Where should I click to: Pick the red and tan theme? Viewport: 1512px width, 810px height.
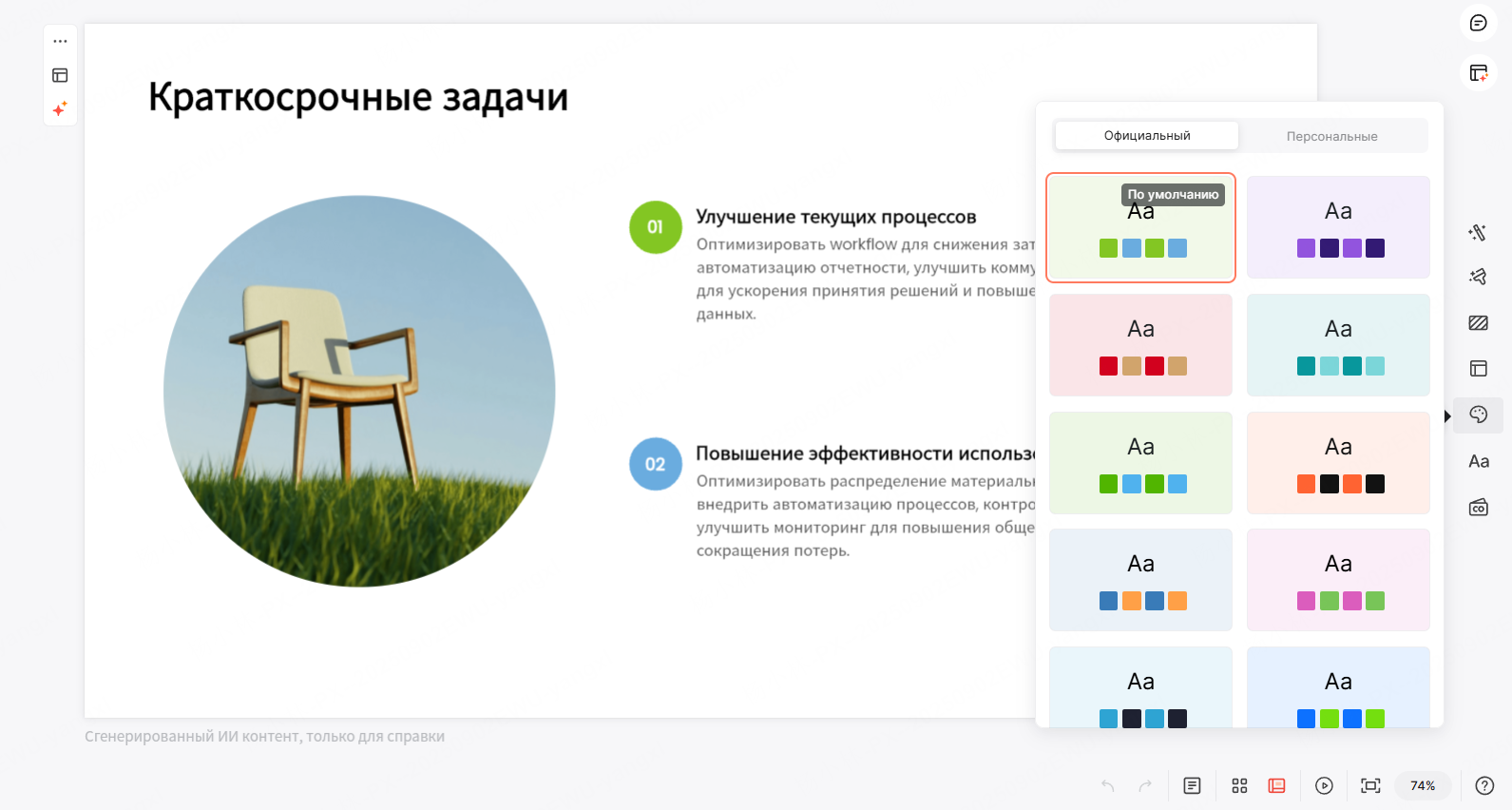pyautogui.click(x=1140, y=345)
